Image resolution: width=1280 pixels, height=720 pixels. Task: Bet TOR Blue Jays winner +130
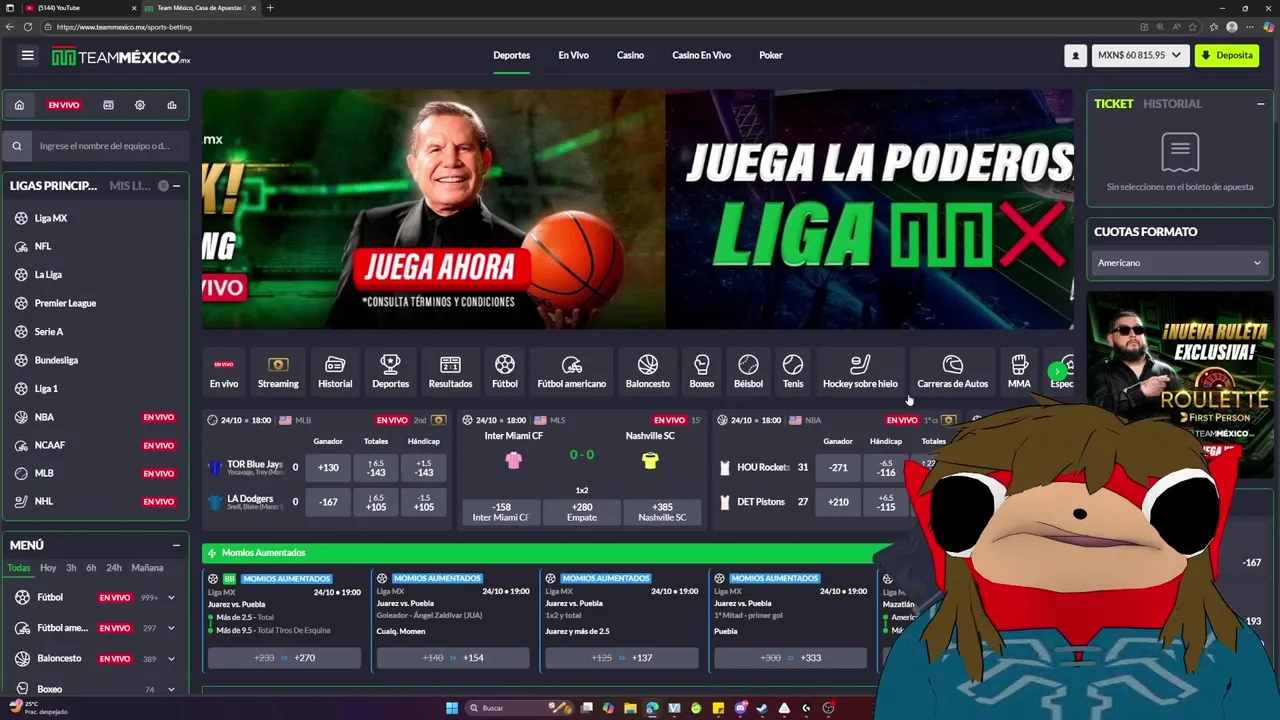pos(328,468)
